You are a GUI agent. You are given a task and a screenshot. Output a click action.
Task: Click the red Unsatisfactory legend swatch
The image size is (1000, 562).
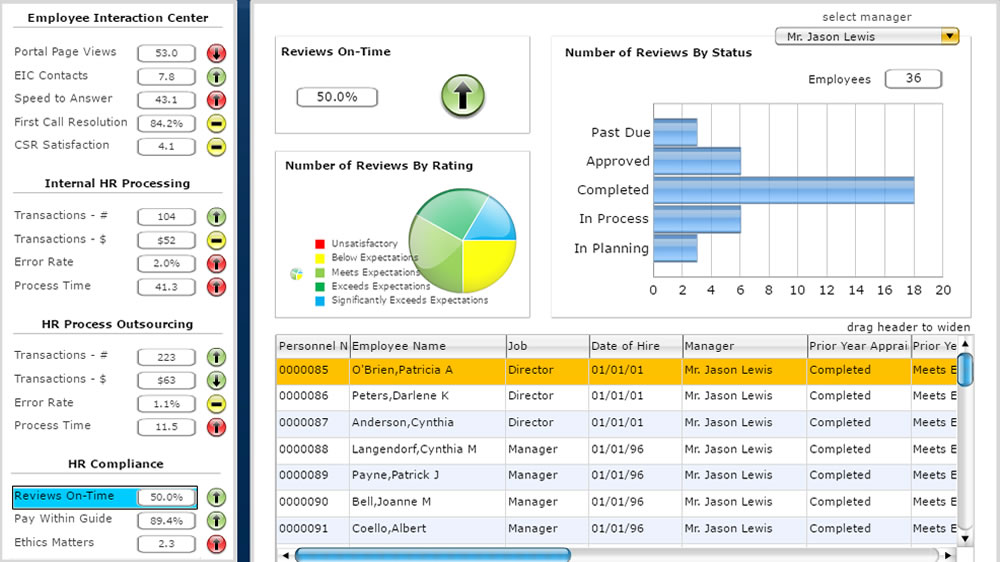click(x=320, y=244)
